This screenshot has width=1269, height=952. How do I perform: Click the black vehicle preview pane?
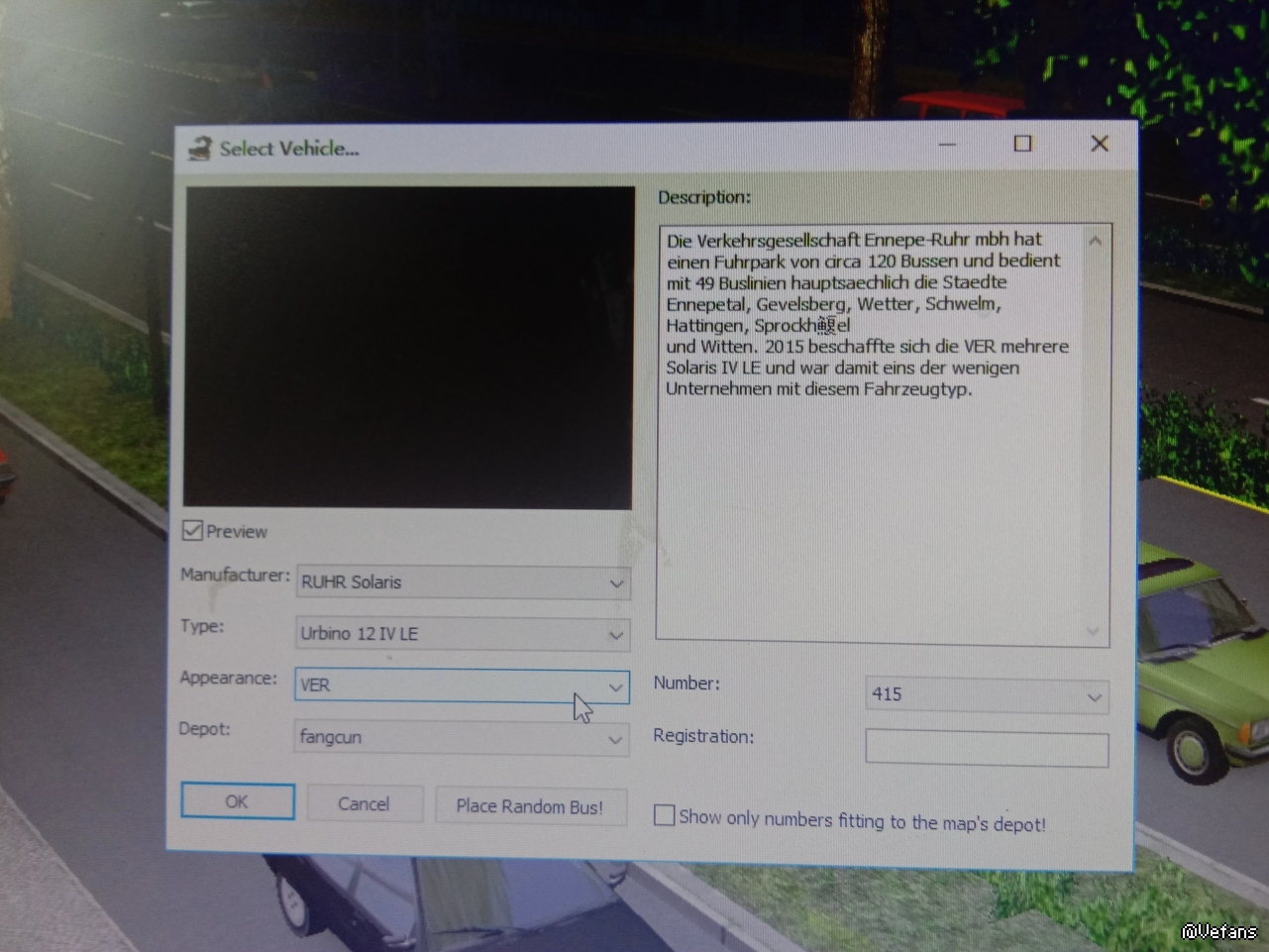point(408,349)
